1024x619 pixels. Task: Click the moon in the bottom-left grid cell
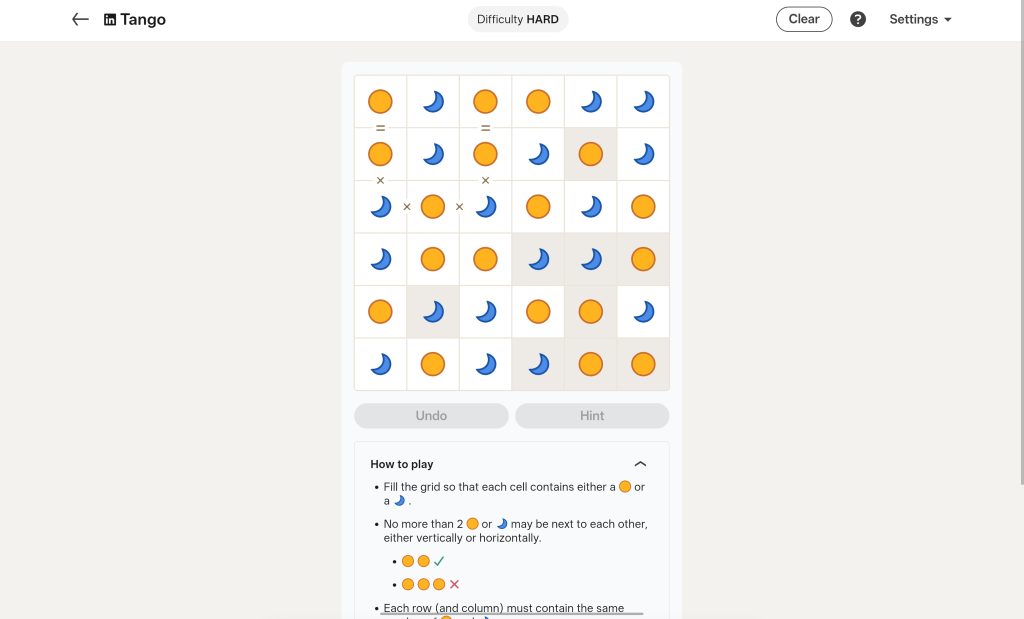click(381, 363)
